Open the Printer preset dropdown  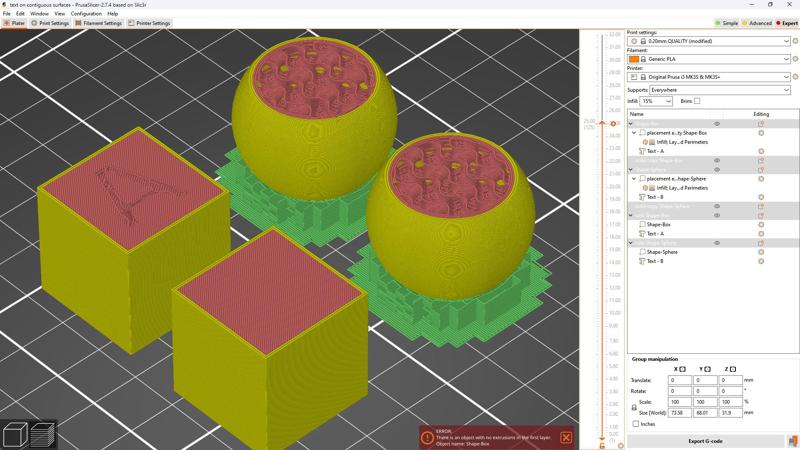point(709,77)
